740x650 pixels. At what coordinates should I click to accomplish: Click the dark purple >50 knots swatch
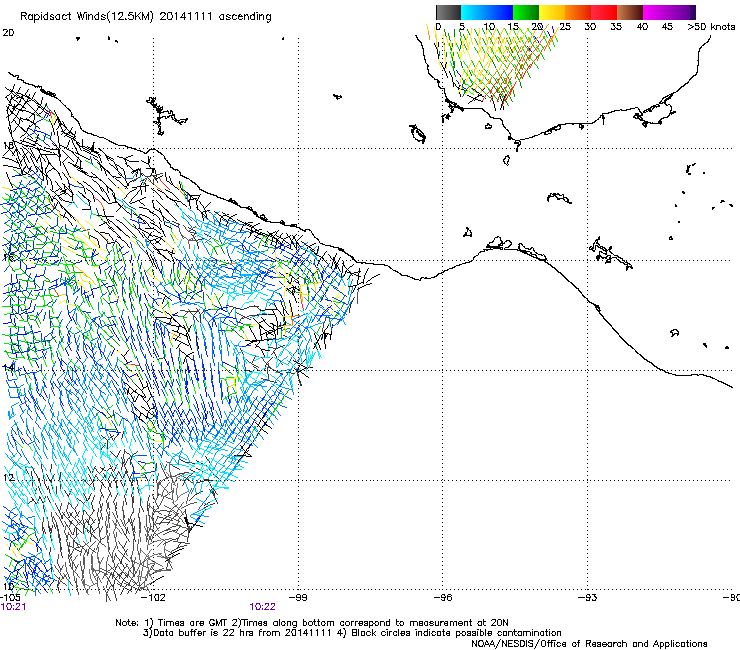tap(693, 12)
